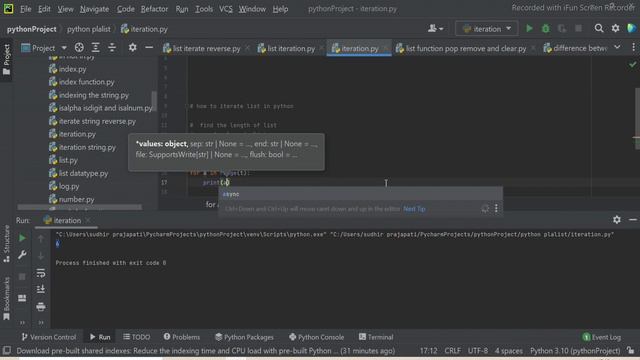640x360 pixels.
Task: Open the Refactor menu
Action: [x=154, y=9]
